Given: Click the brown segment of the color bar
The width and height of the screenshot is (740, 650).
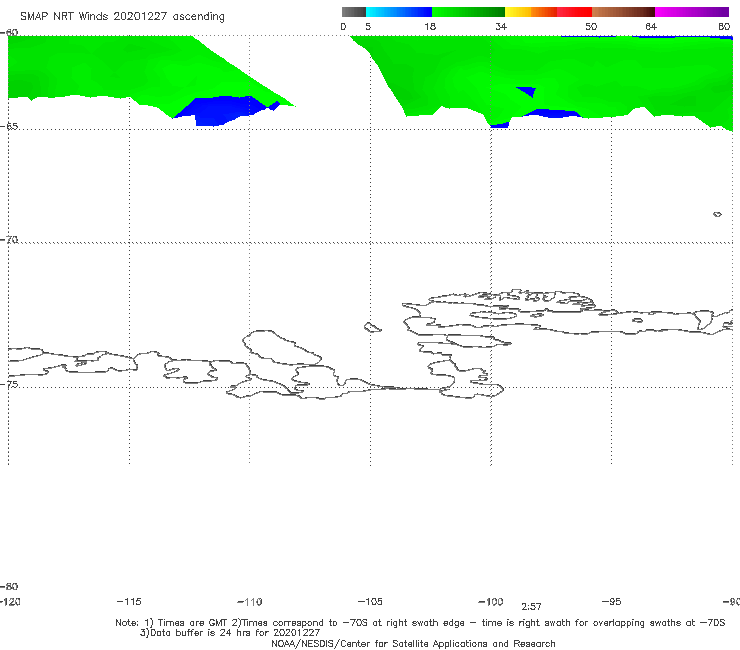Looking at the screenshot, I should tap(623, 12).
